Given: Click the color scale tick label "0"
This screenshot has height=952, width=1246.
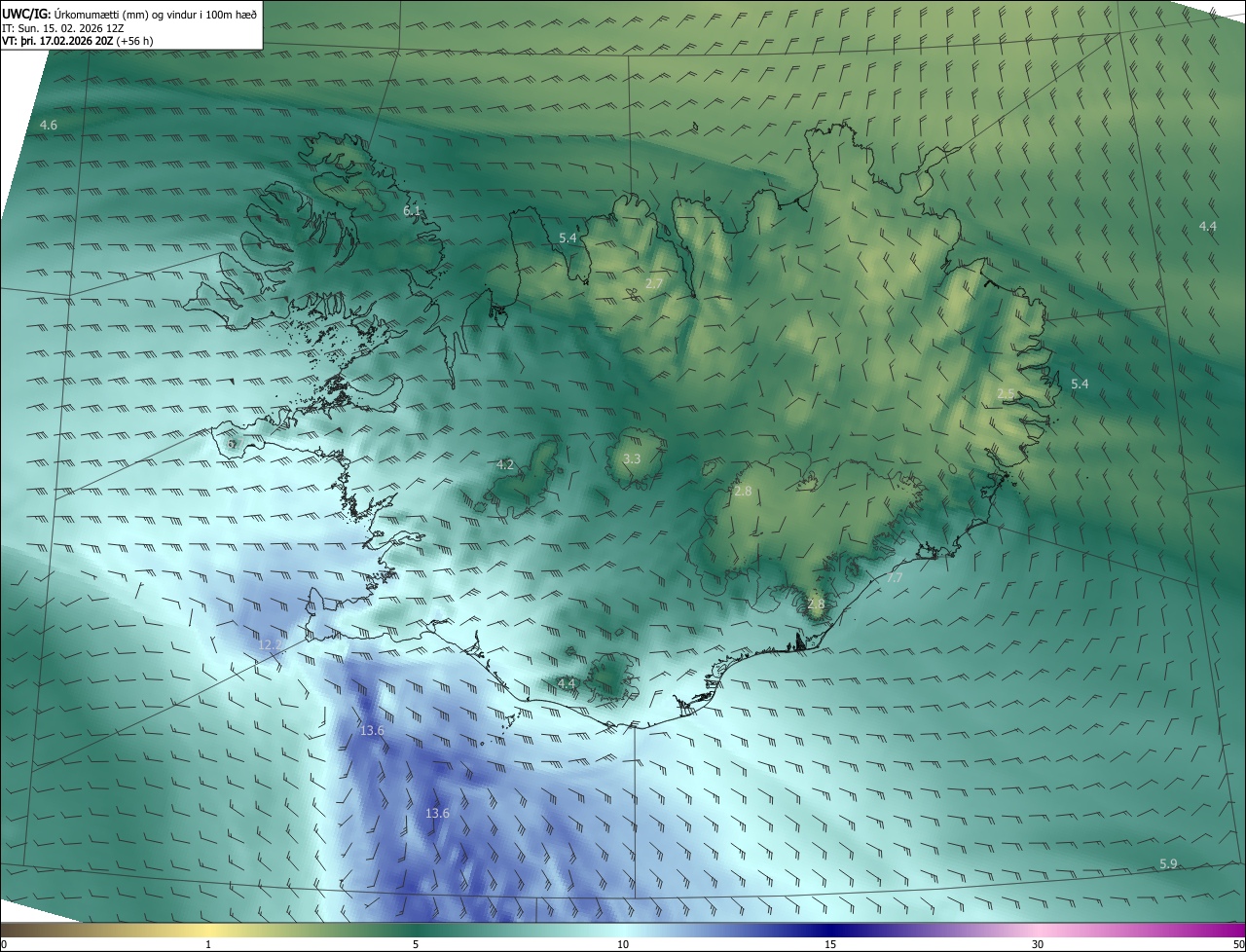Looking at the screenshot, I should [x=4, y=945].
